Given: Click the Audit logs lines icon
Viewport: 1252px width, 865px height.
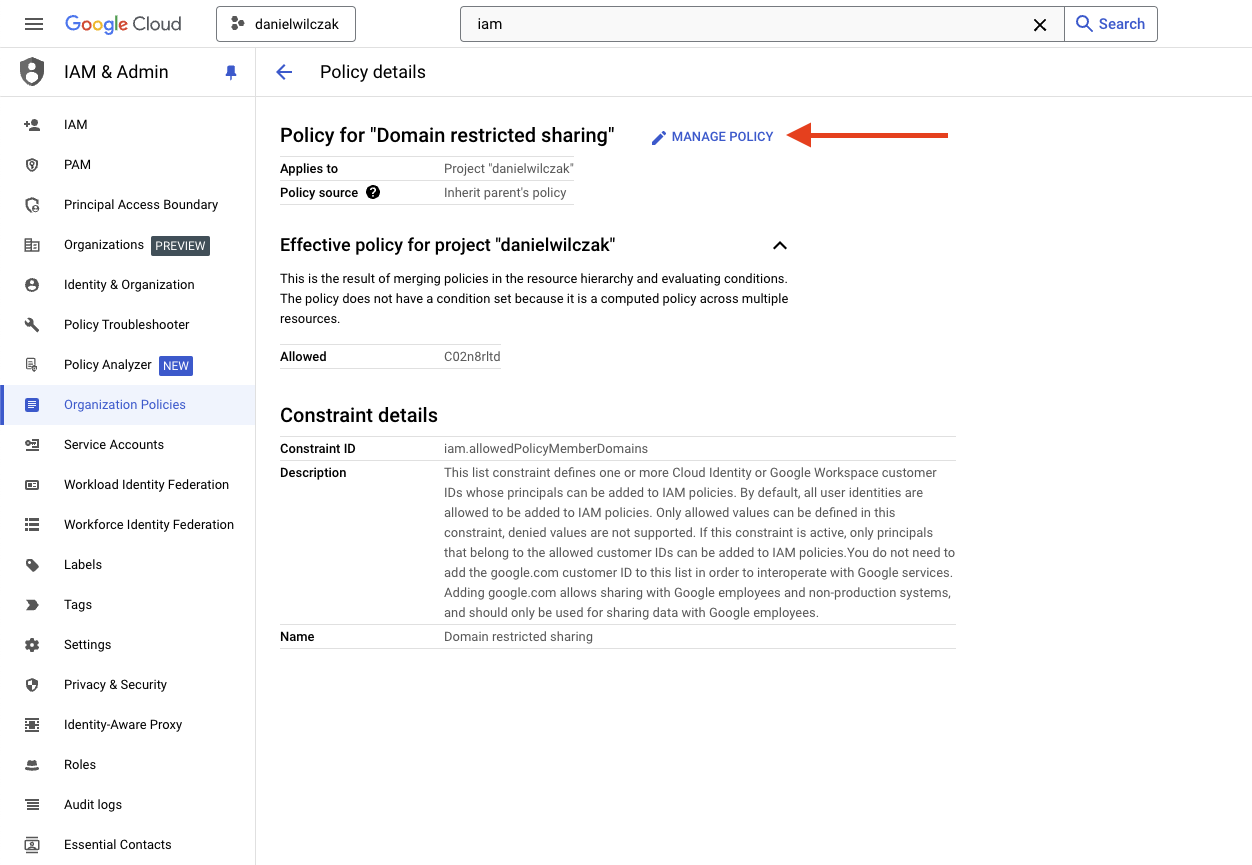Looking at the screenshot, I should pos(32,805).
